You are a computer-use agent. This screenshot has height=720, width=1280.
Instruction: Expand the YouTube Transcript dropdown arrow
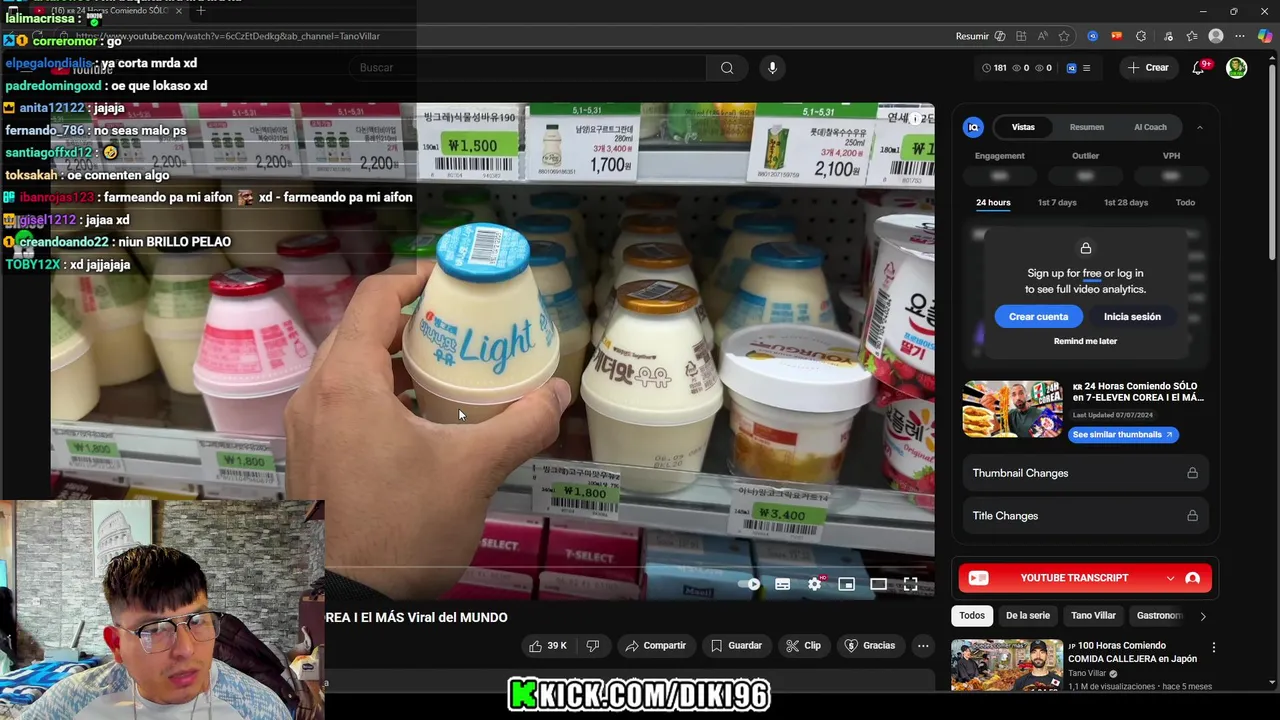(x=1170, y=578)
